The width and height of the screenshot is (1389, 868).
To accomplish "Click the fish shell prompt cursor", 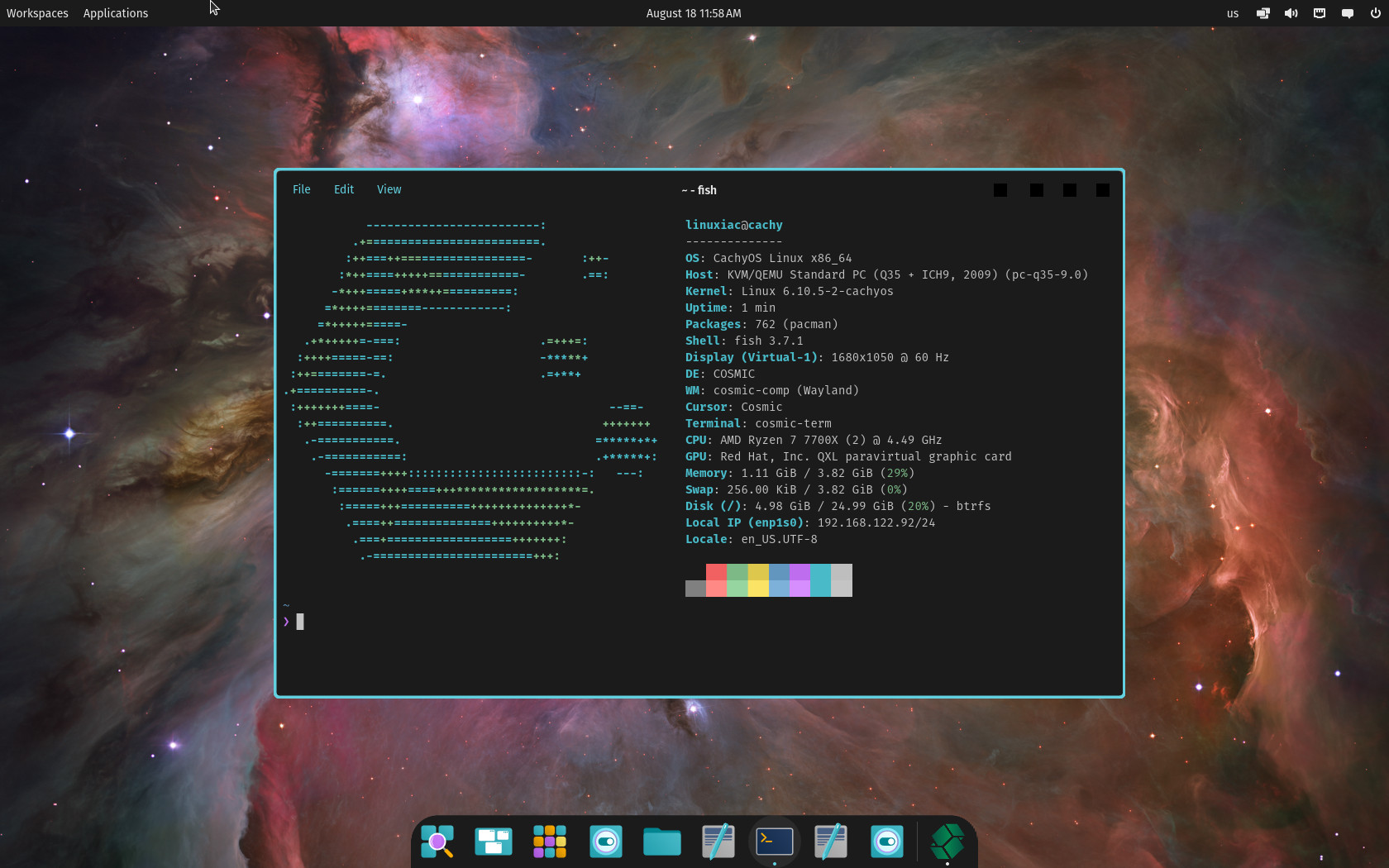I will (x=300, y=622).
